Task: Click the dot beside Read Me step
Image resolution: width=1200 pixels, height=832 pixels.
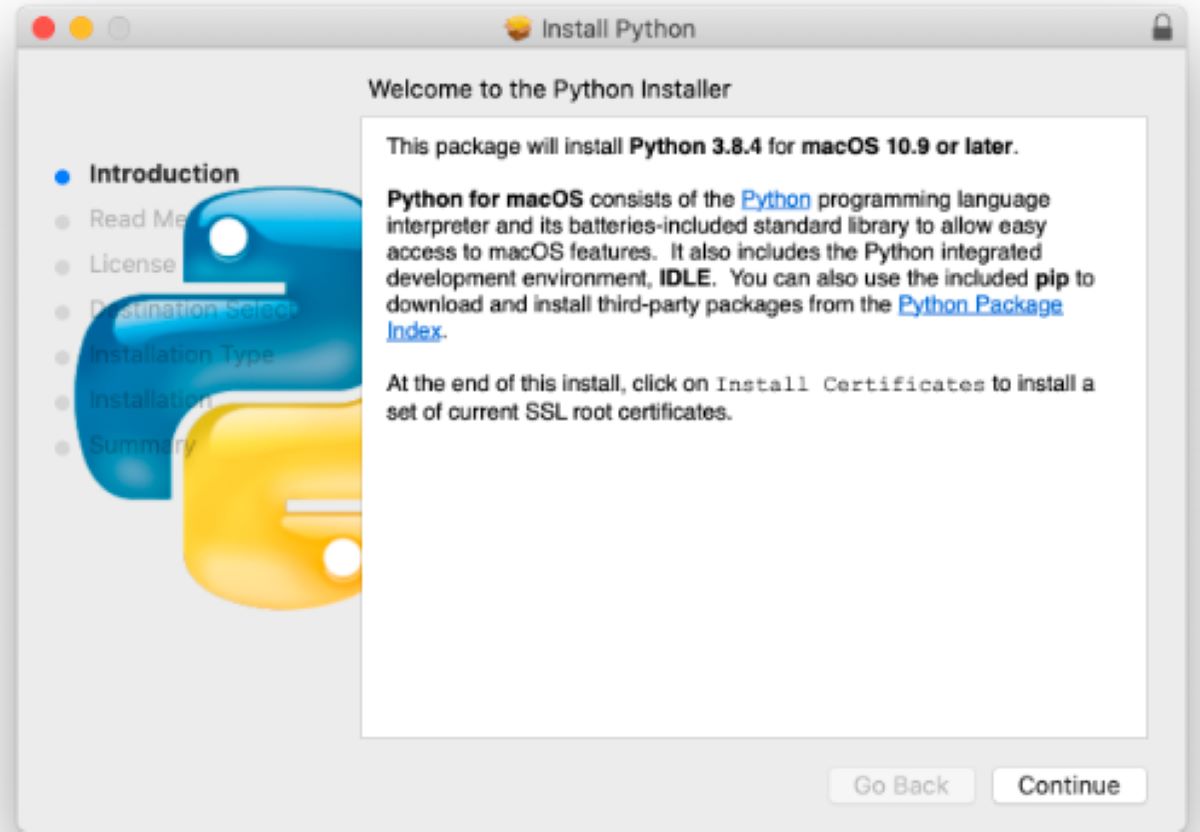Action: [62, 220]
